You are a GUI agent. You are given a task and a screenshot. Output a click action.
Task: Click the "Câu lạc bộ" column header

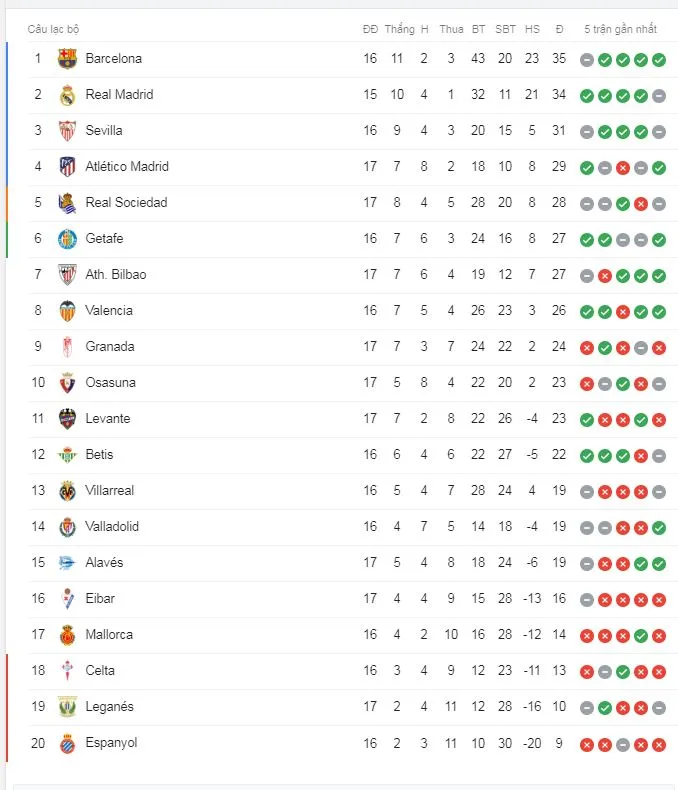pos(53,29)
